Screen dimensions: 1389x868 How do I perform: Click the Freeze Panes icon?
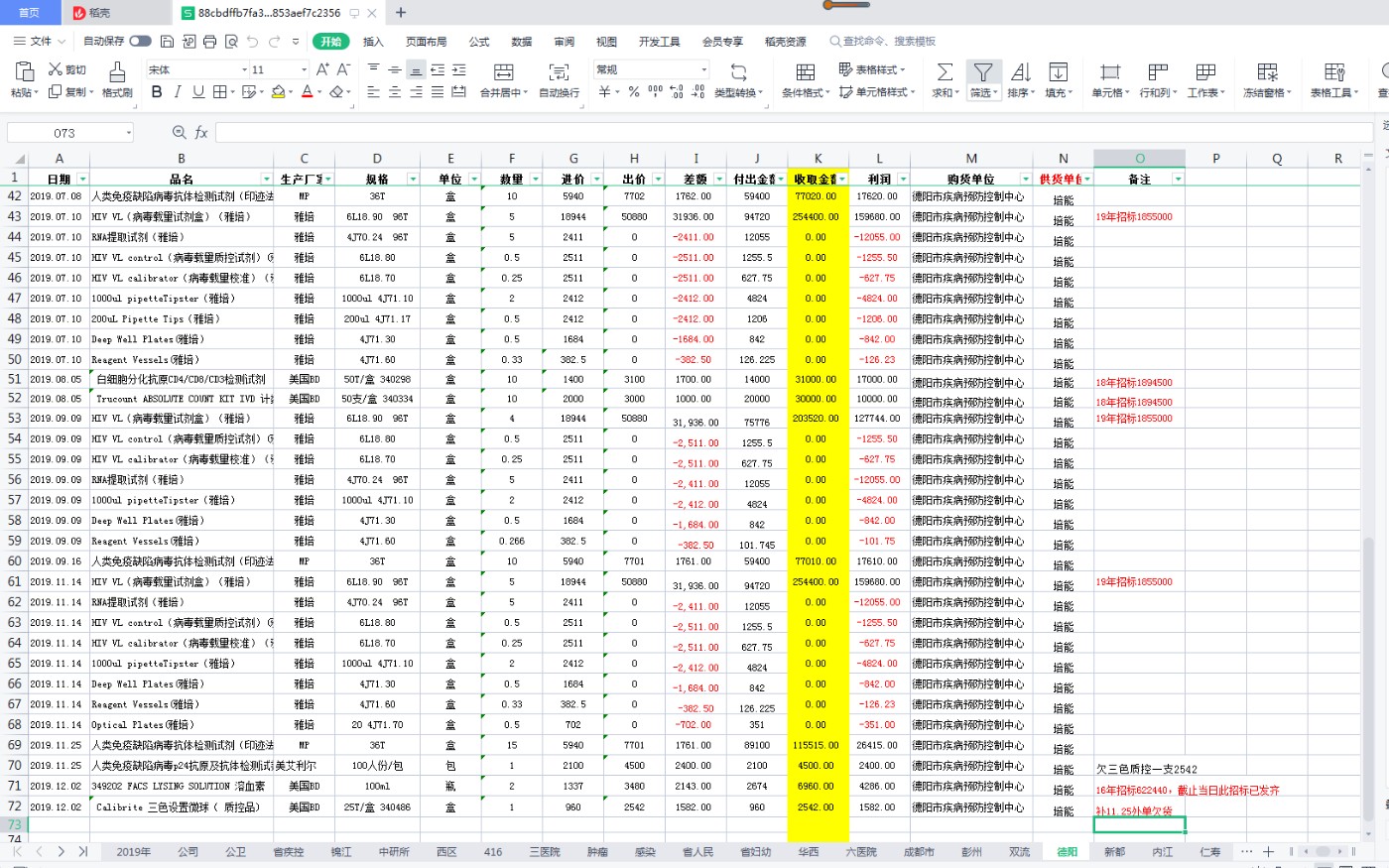click(1267, 72)
